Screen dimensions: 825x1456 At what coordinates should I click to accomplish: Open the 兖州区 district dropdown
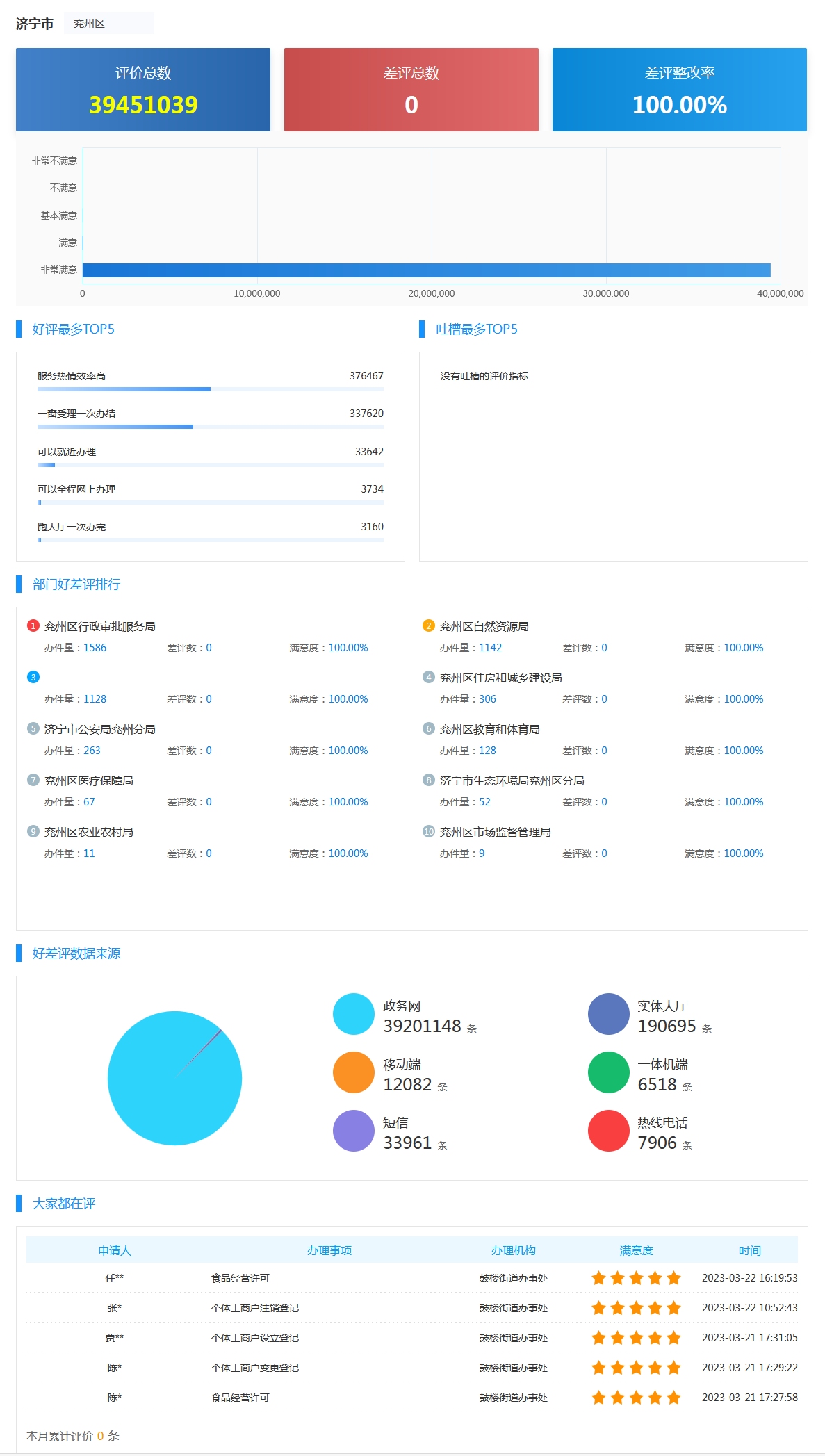click(109, 24)
